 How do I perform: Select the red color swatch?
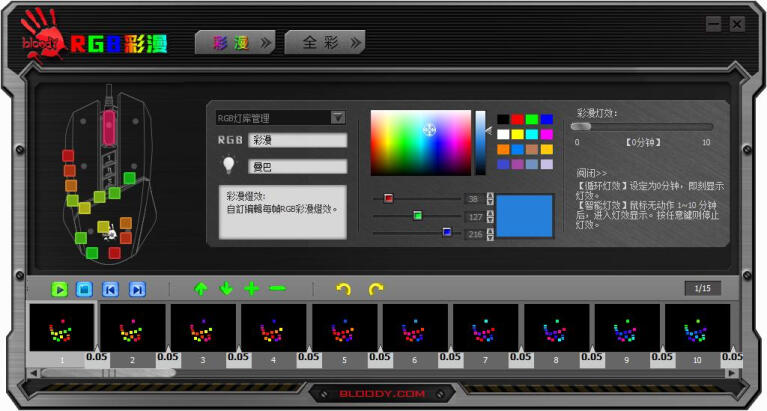point(518,119)
